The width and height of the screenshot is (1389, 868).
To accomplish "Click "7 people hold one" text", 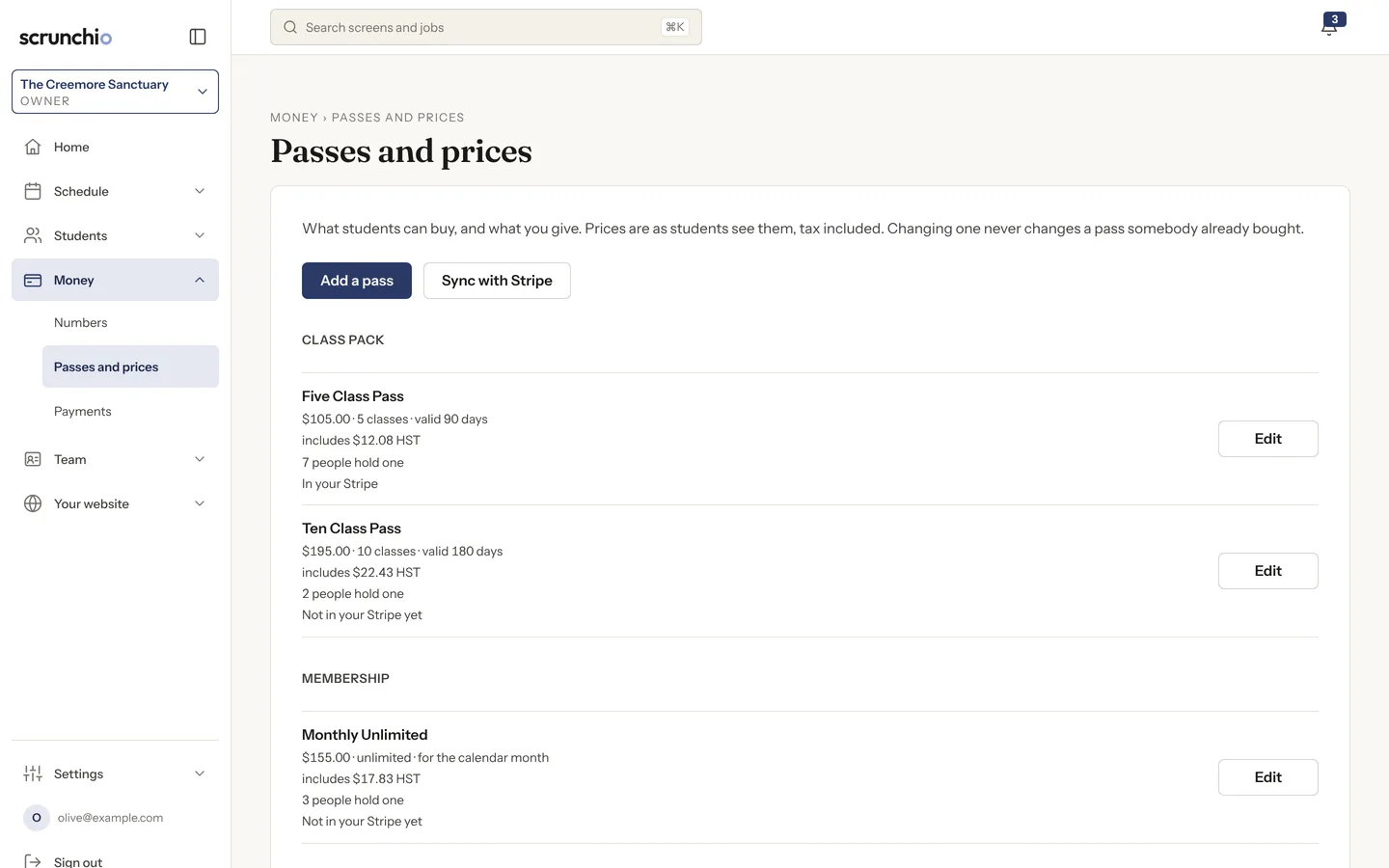I will point(353,463).
